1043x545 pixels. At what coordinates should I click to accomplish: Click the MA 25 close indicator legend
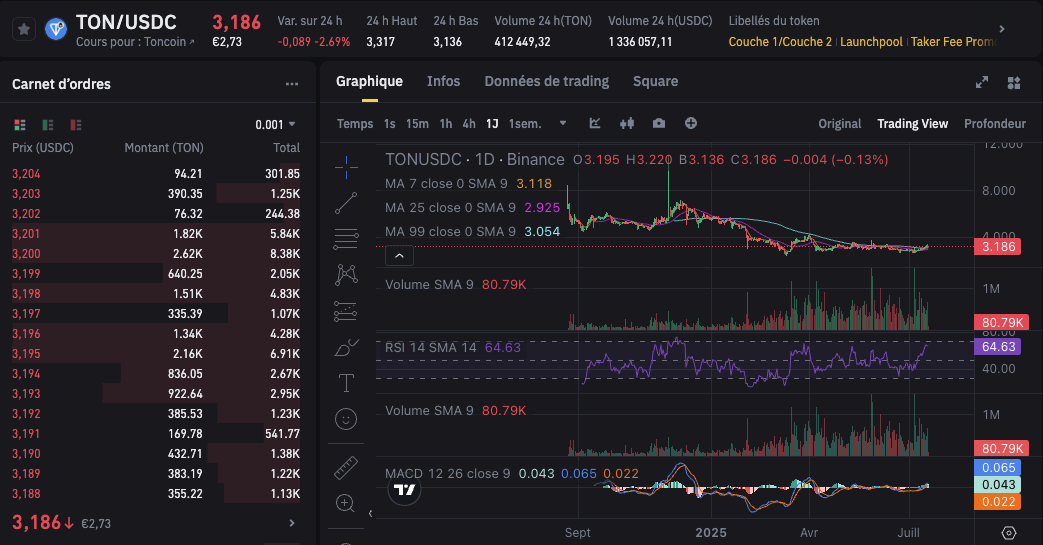click(472, 208)
